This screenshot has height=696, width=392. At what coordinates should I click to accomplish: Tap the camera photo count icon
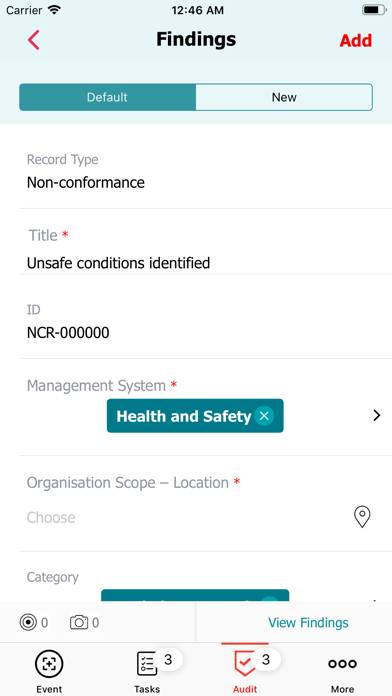coord(79,623)
